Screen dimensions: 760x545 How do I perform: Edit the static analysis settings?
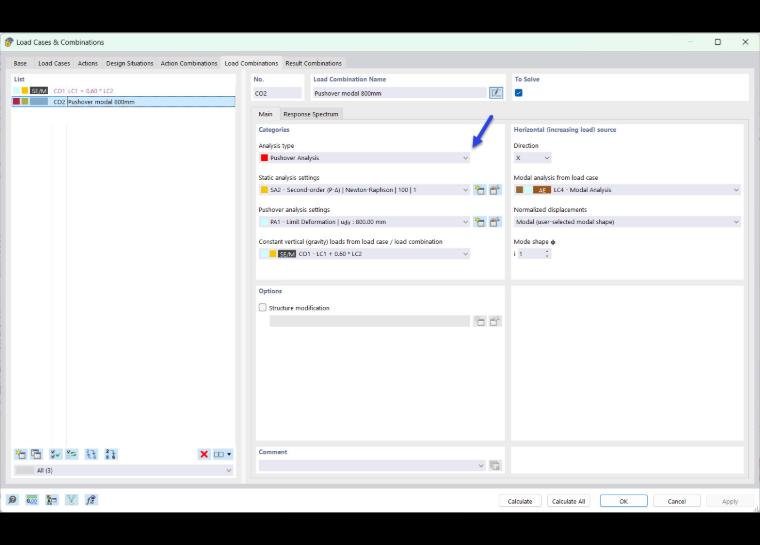(x=495, y=190)
